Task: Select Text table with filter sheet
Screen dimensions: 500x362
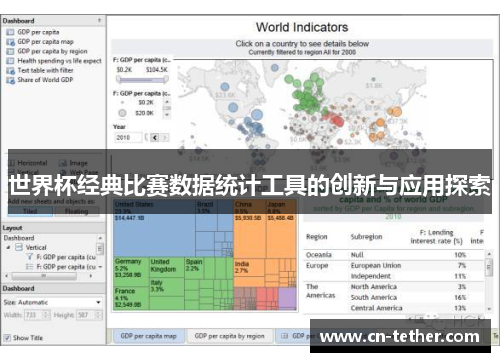Action: pos(45,70)
